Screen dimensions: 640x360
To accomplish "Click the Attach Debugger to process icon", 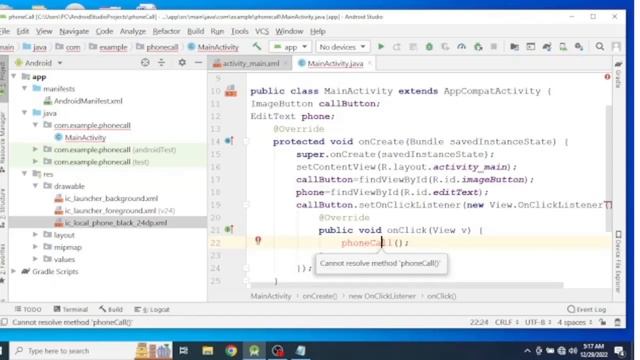I will (478, 47).
